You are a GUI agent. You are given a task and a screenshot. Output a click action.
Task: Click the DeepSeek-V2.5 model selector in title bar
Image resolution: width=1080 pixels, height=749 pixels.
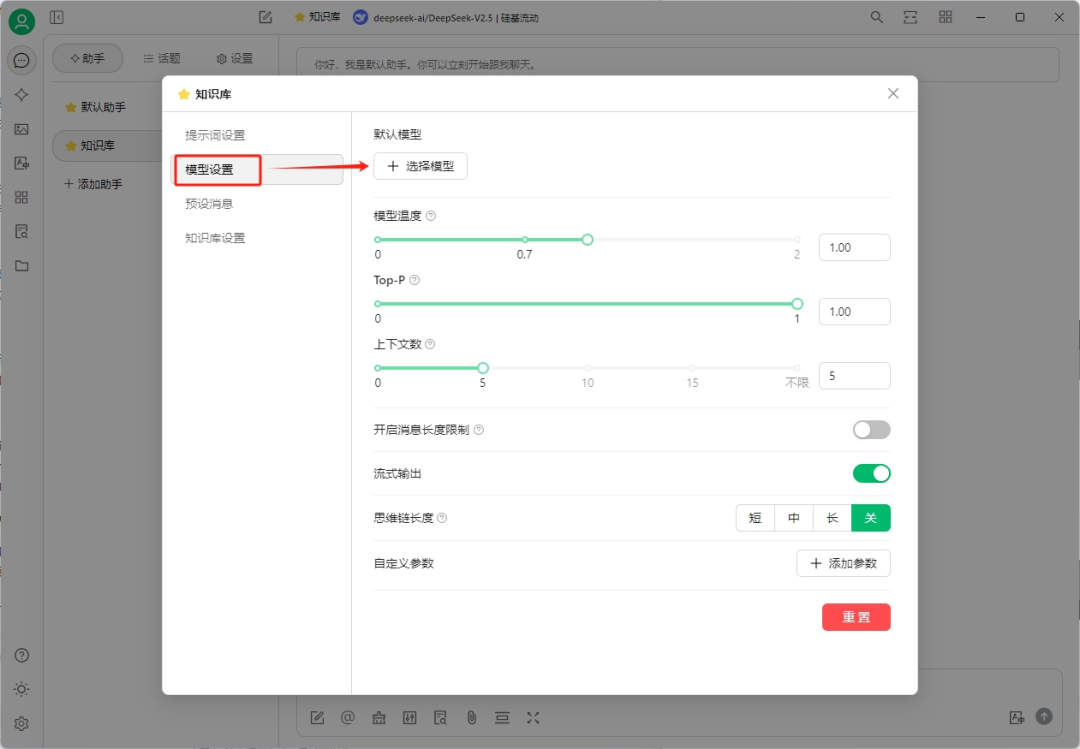coord(446,17)
